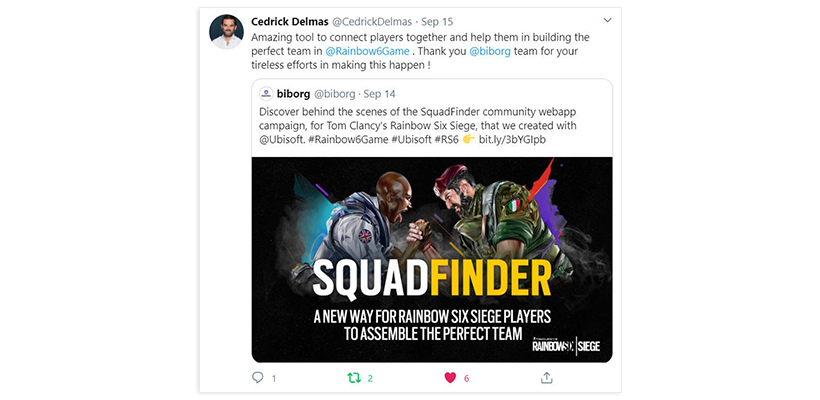Open Cedrick Delmas profile avatar

tap(226, 31)
